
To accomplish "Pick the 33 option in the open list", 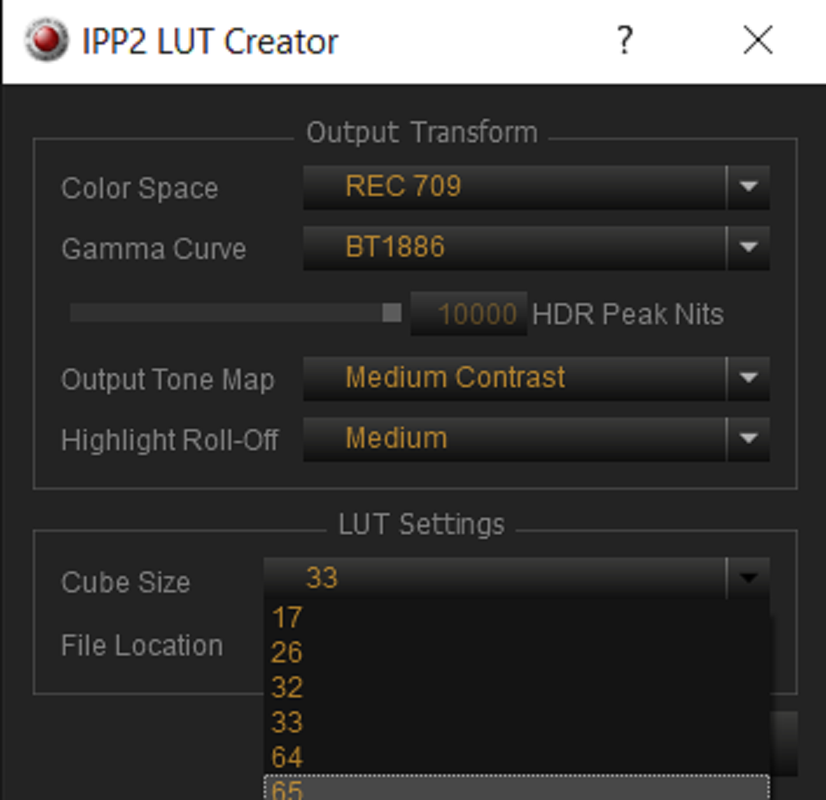I will click(516, 722).
